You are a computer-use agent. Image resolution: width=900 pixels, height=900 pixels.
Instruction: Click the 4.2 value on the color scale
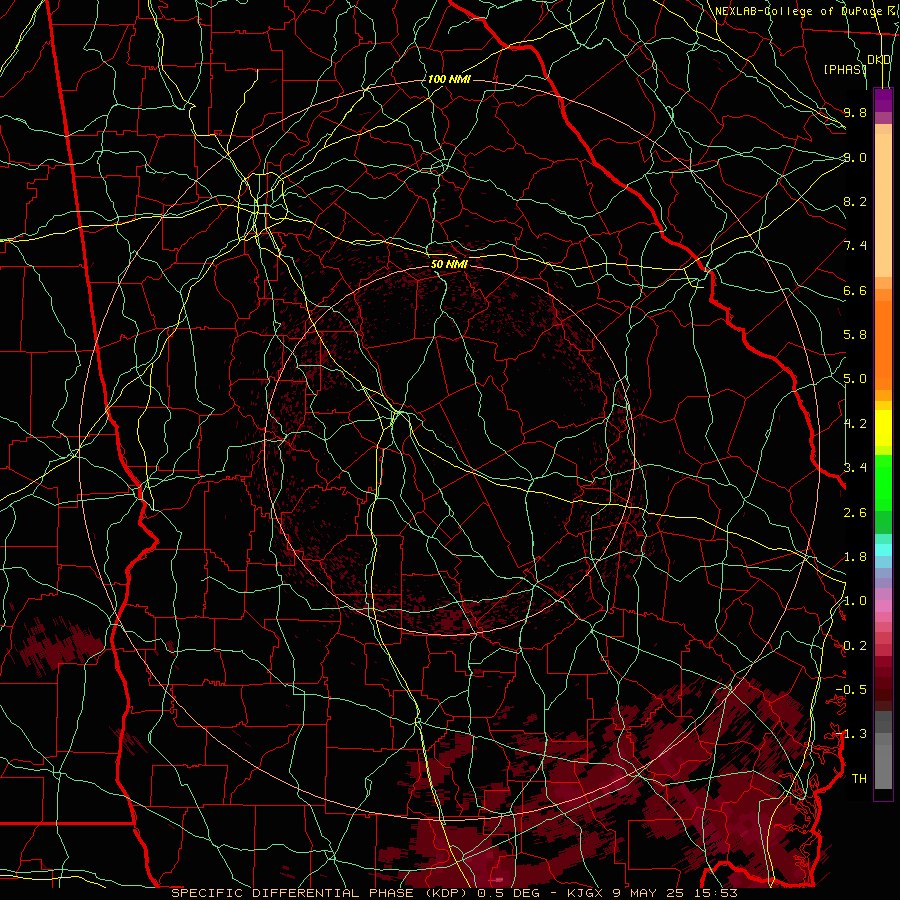pos(855,424)
